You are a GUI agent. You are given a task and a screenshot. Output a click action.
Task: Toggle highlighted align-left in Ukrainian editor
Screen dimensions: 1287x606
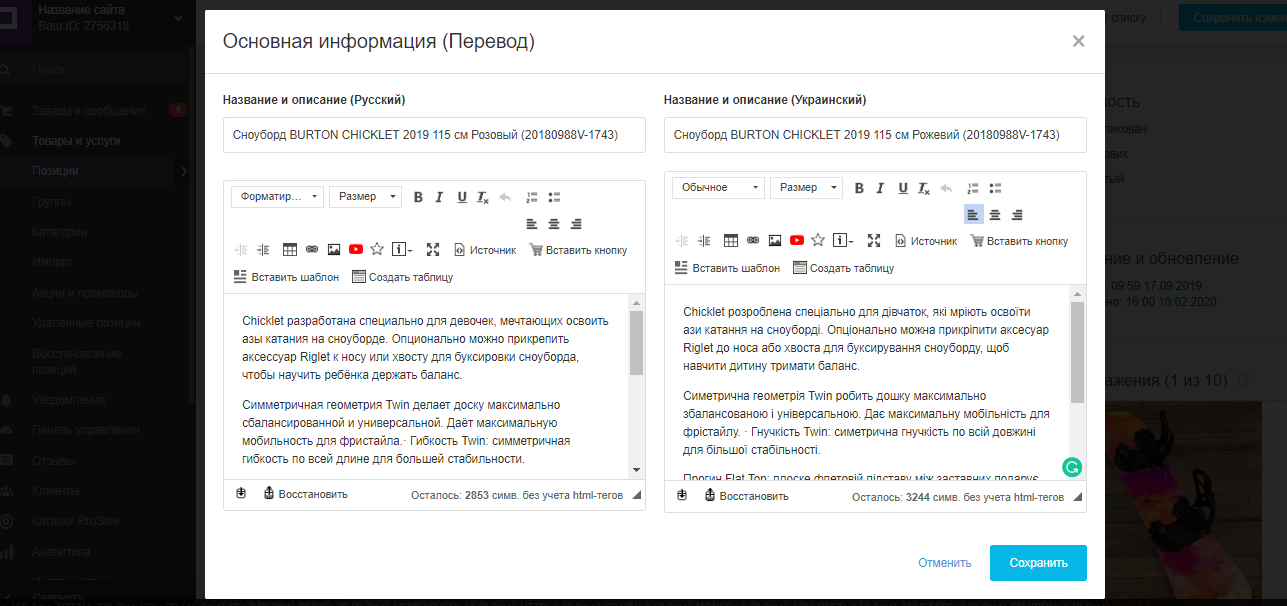click(974, 214)
